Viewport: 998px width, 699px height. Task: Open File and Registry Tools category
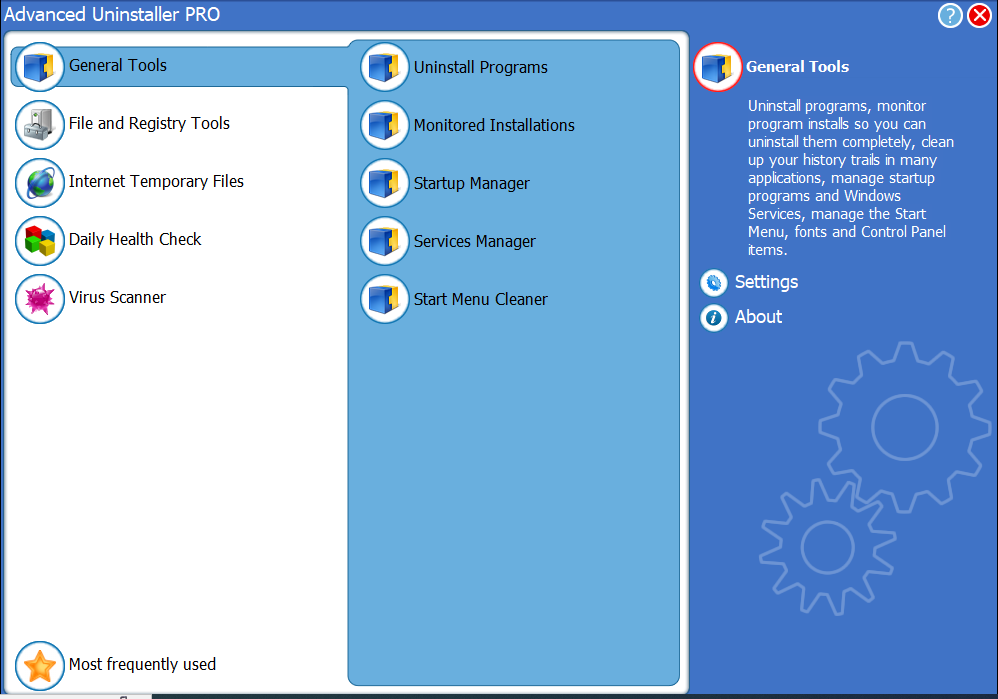tap(149, 124)
